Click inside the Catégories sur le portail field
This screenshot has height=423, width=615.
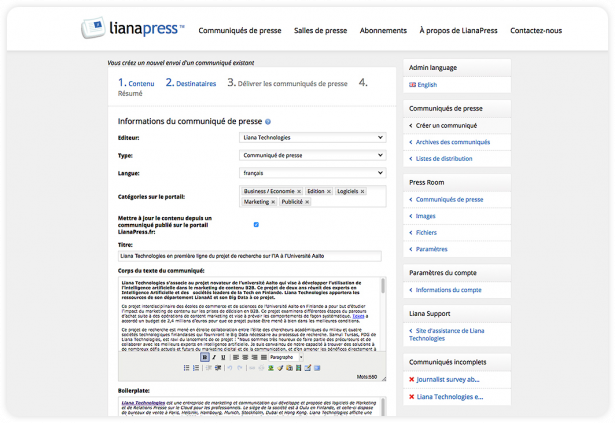[x=313, y=196]
